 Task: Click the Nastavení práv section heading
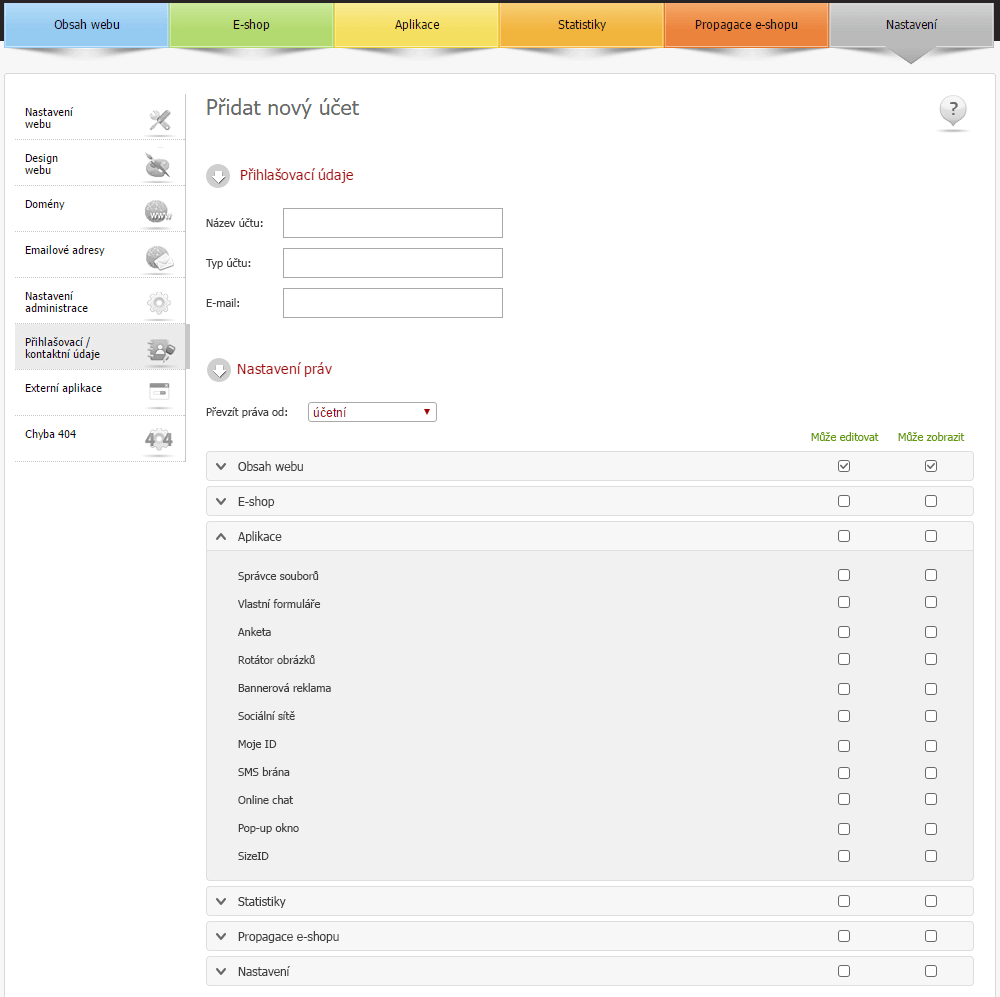(x=284, y=369)
